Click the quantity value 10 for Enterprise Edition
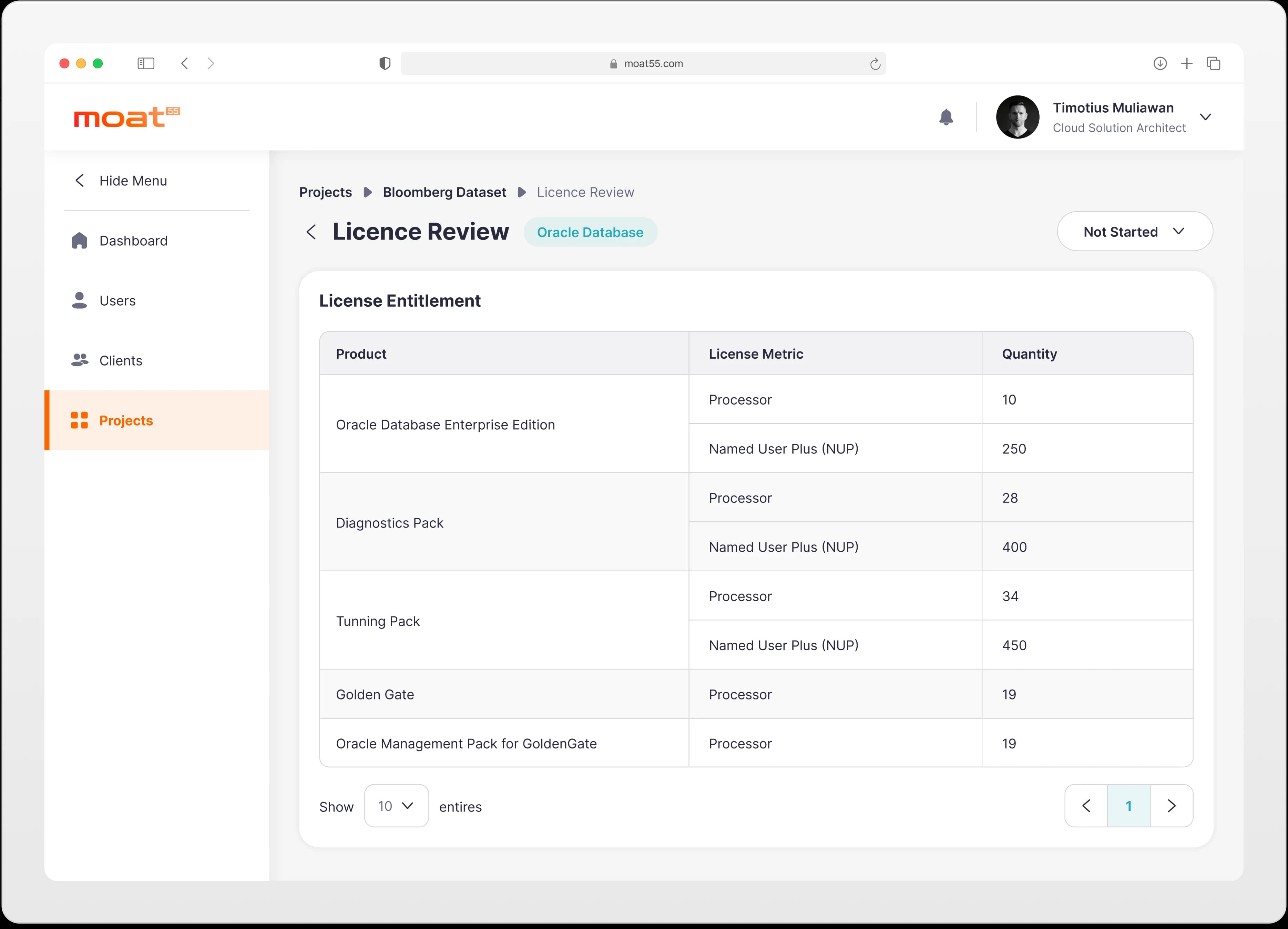 tap(1009, 400)
